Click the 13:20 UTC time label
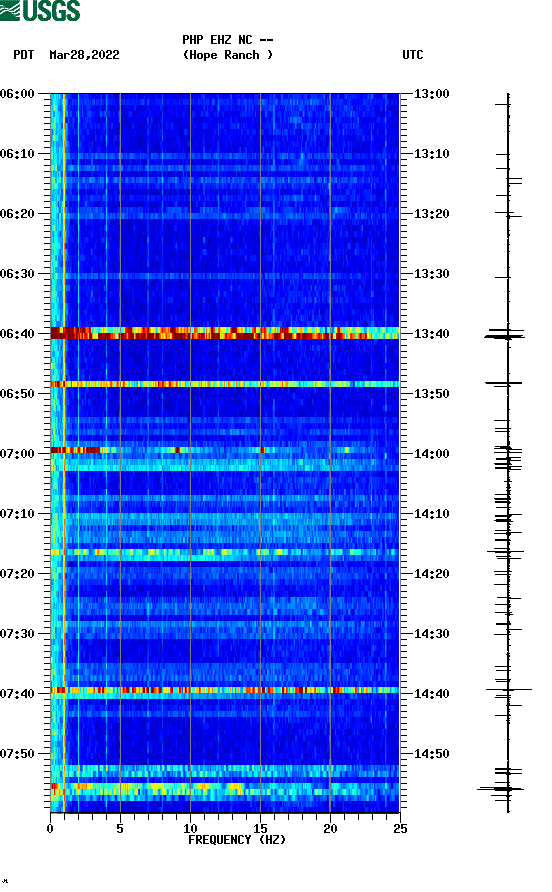The width and height of the screenshot is (552, 892). pos(431,214)
